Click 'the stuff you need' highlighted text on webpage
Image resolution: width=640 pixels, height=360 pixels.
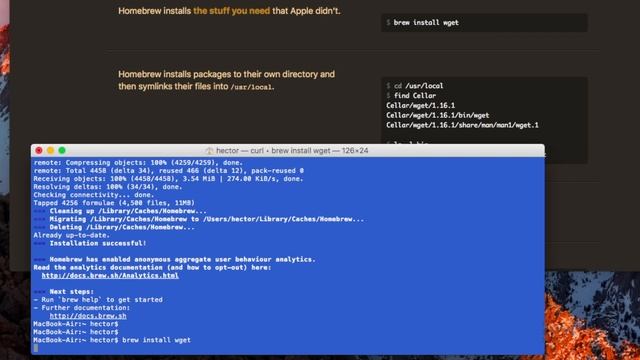pos(231,11)
